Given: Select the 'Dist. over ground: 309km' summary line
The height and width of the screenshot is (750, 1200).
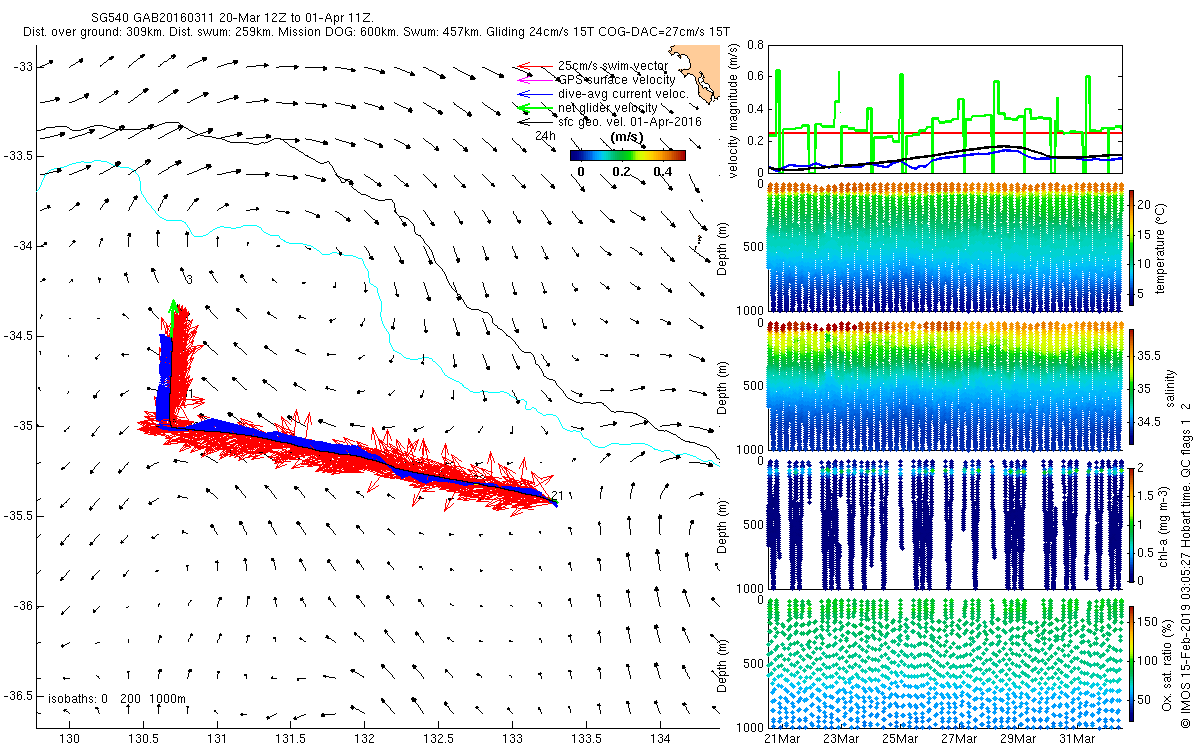Looking at the screenshot, I should pos(378,32).
